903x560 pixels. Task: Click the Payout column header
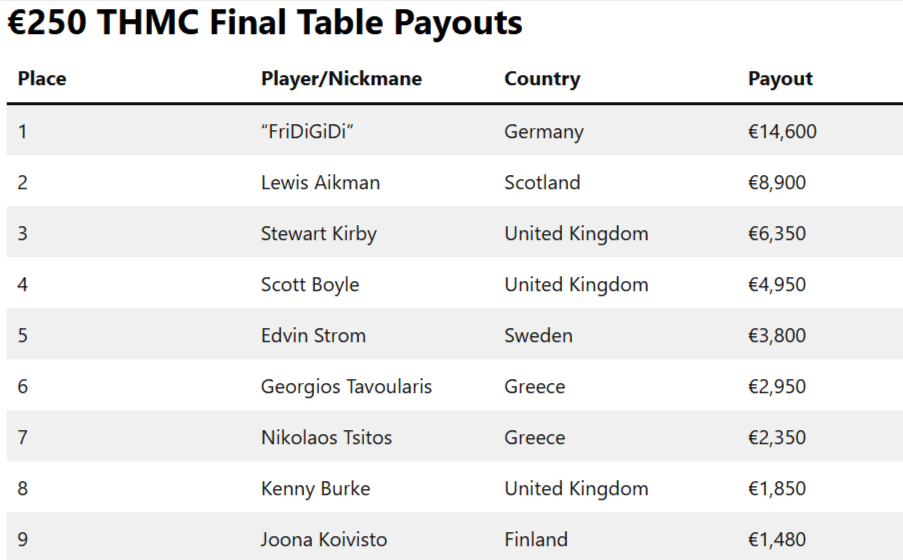pyautogui.click(x=780, y=79)
